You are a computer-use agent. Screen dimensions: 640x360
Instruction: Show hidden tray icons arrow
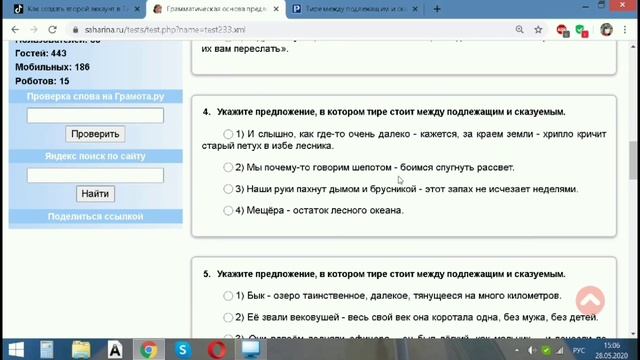[517, 350]
